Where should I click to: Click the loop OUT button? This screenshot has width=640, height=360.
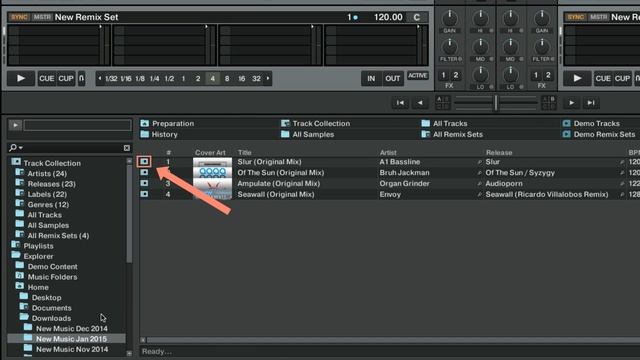[393, 78]
